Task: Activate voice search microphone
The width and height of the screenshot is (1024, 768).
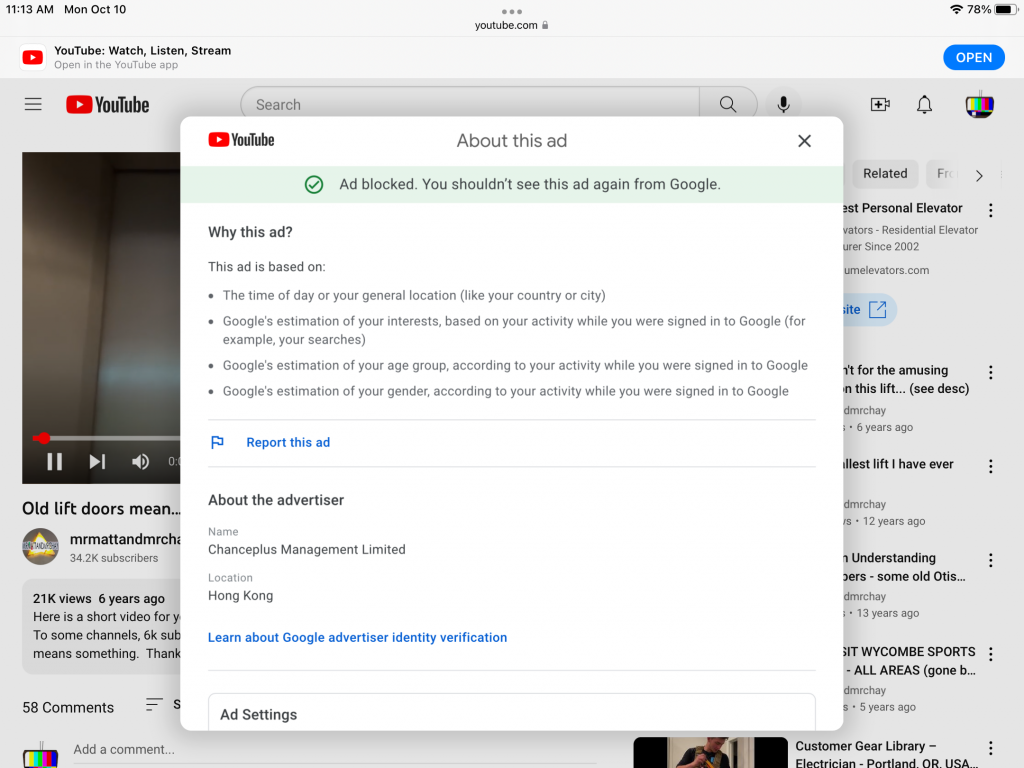Action: pyautogui.click(x=784, y=104)
